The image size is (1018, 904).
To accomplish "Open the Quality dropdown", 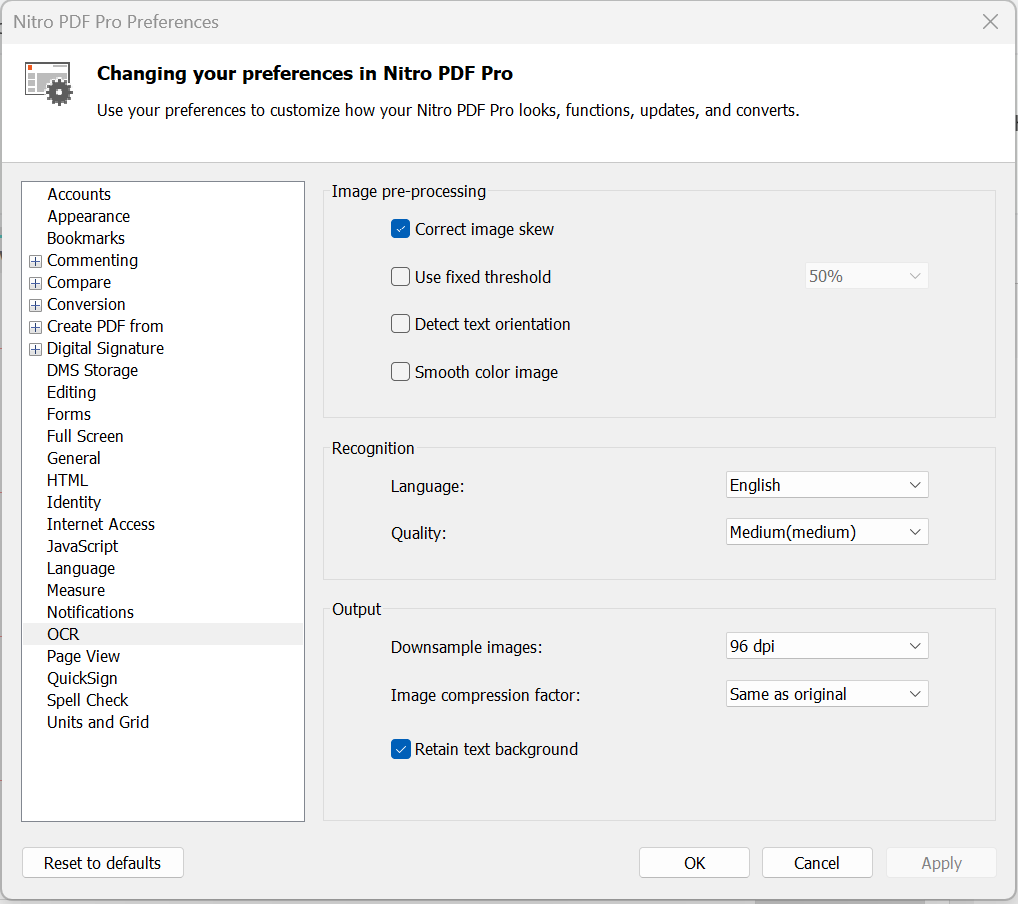I will (x=827, y=533).
